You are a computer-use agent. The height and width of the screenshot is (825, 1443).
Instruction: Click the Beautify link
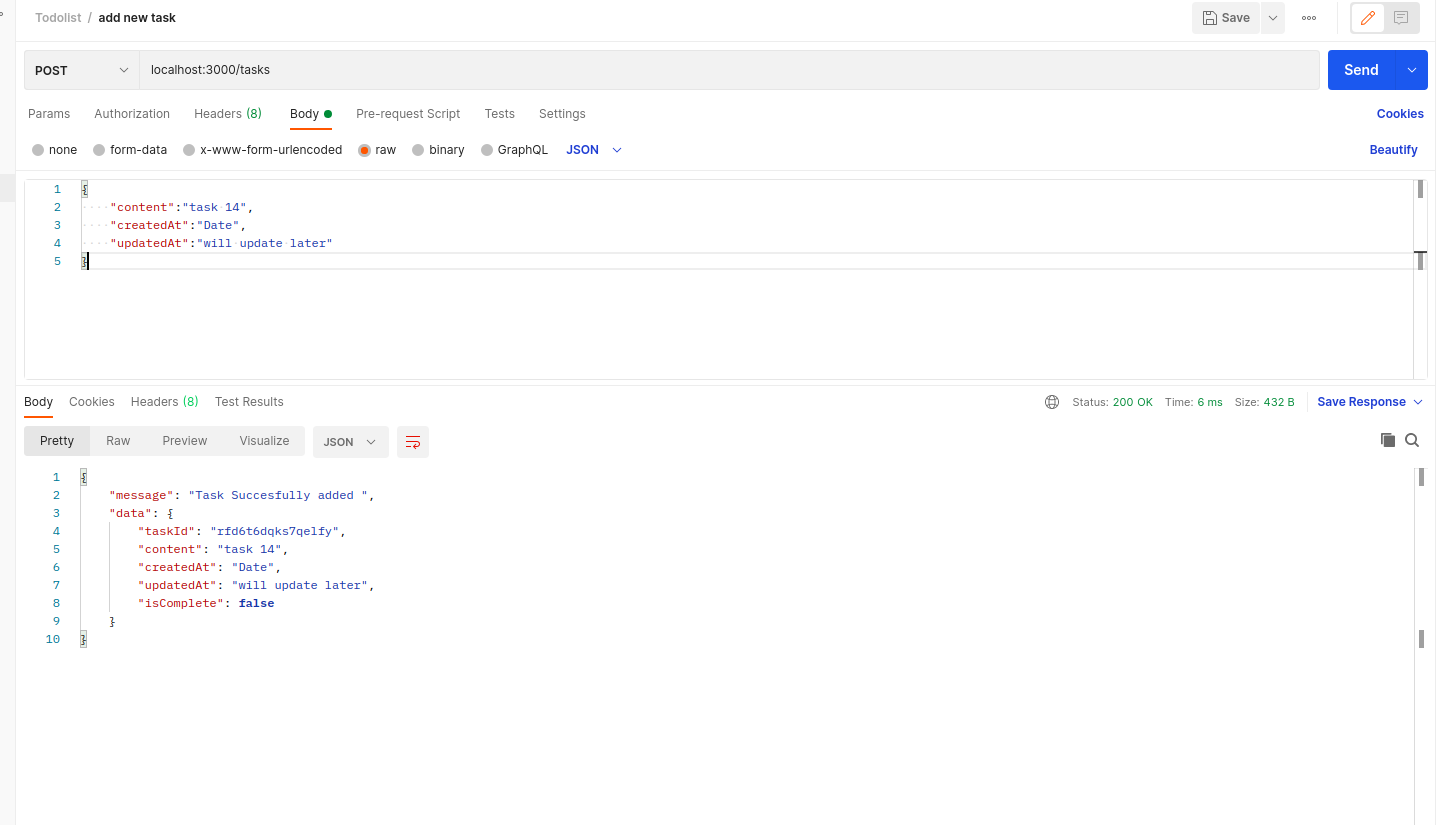click(x=1394, y=150)
